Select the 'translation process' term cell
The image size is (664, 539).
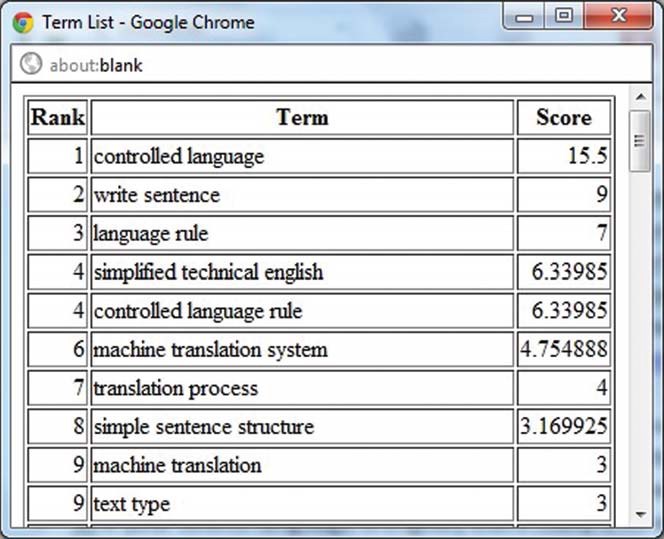(x=302, y=388)
